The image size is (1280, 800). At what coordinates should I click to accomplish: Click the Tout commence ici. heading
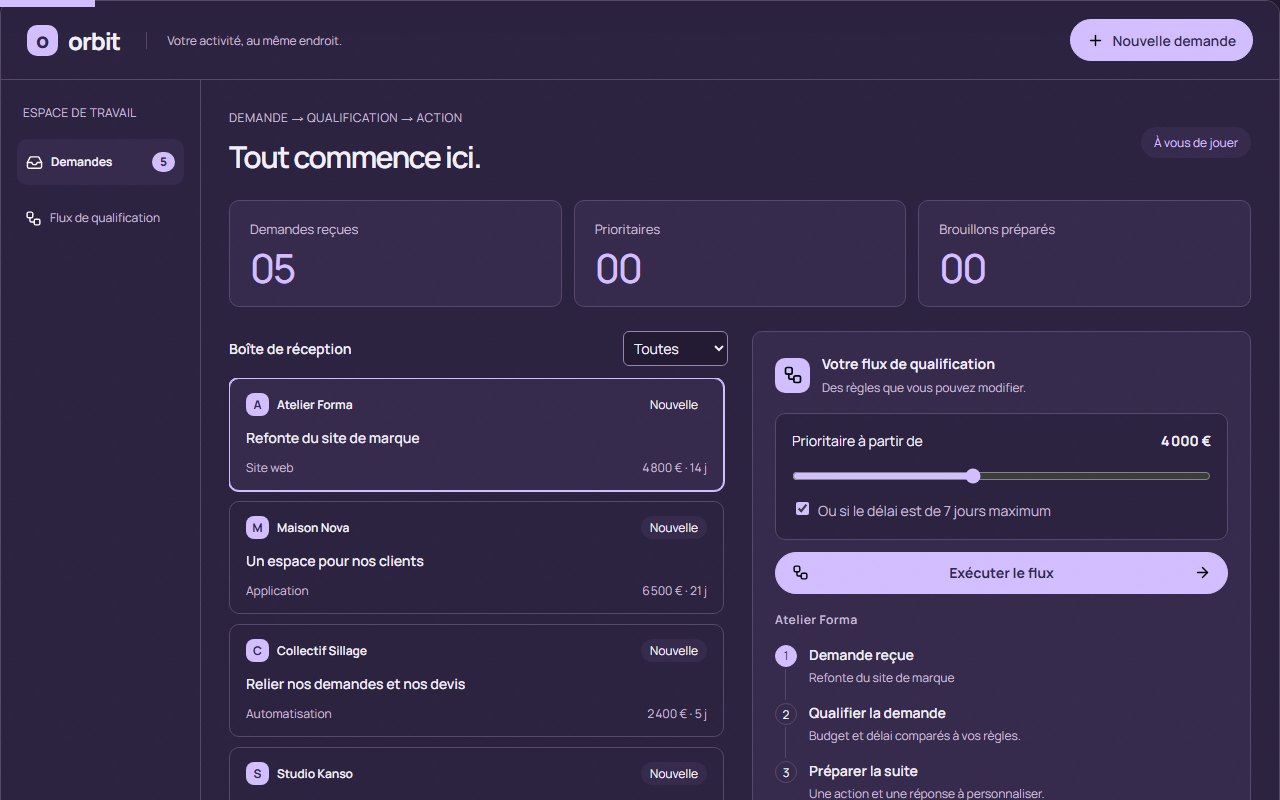[x=355, y=157]
